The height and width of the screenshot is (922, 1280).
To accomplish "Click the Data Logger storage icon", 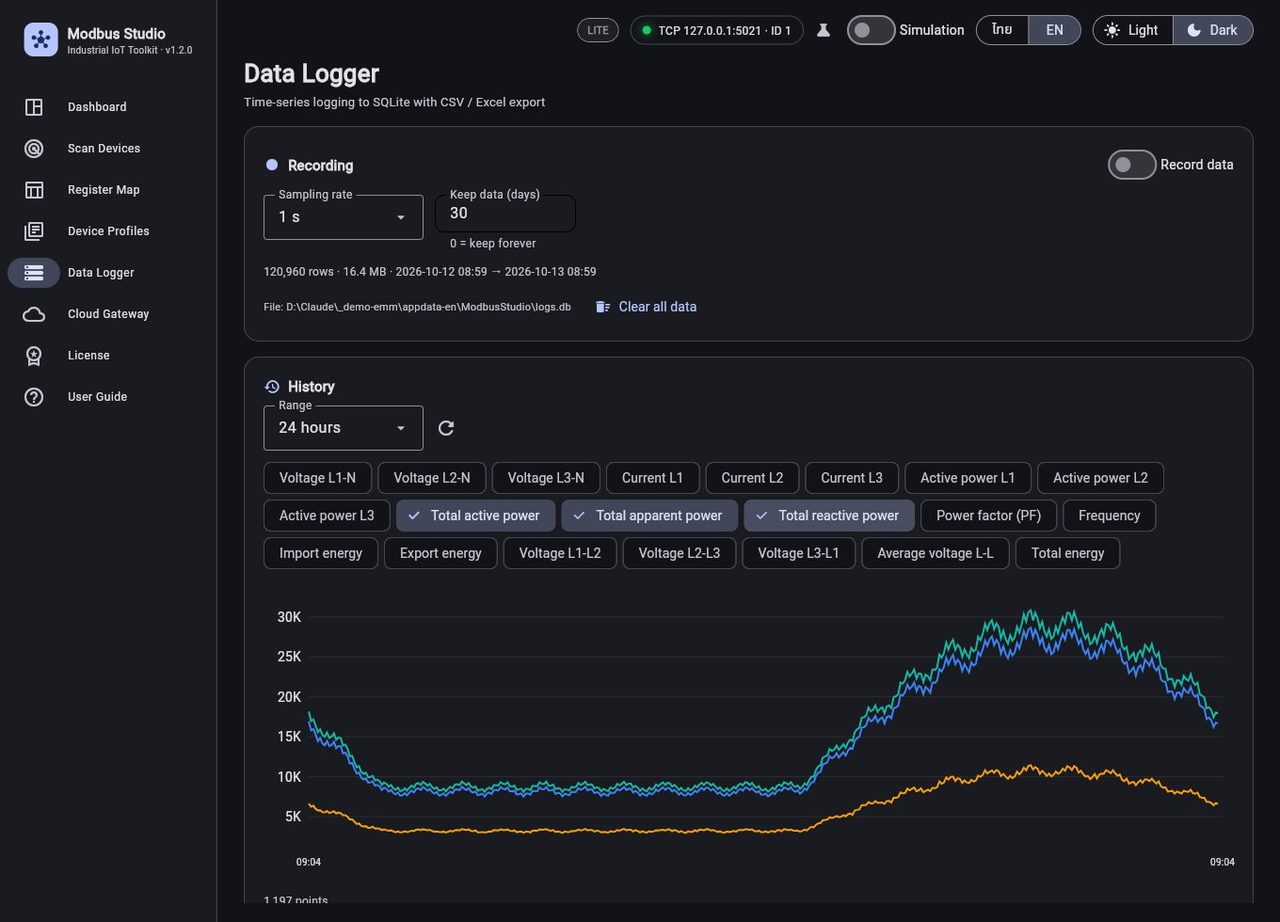I will click(x=34, y=273).
